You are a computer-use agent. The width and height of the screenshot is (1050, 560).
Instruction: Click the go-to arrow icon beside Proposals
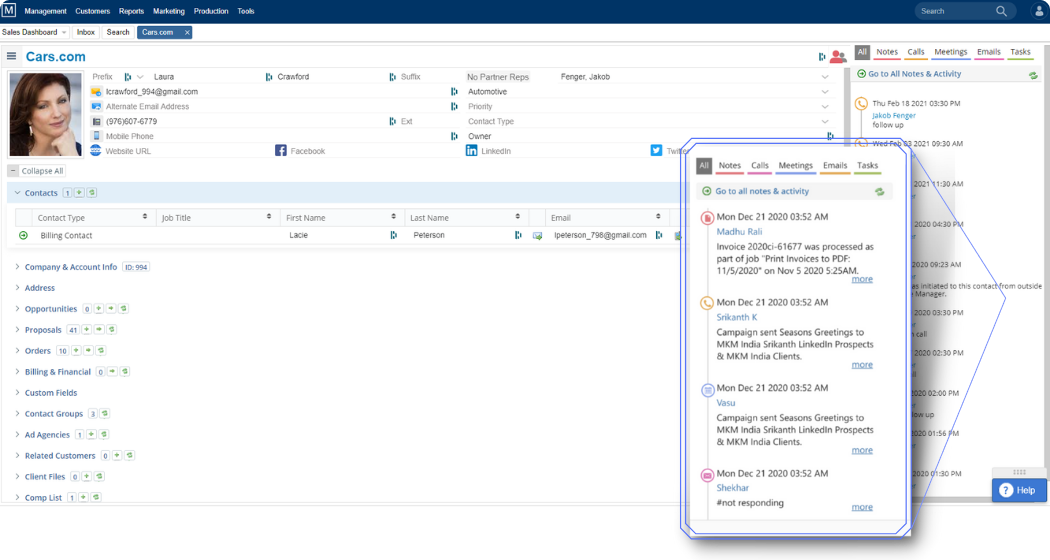click(99, 330)
